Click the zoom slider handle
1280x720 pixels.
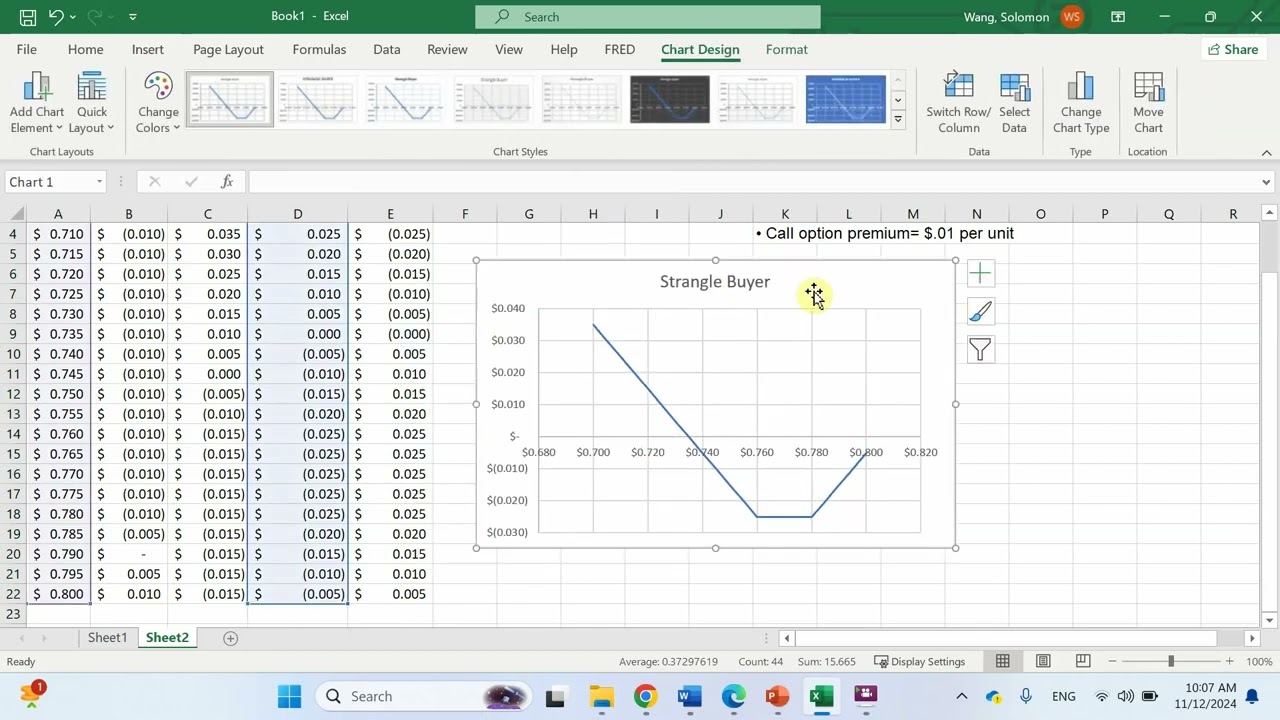tap(1170, 662)
